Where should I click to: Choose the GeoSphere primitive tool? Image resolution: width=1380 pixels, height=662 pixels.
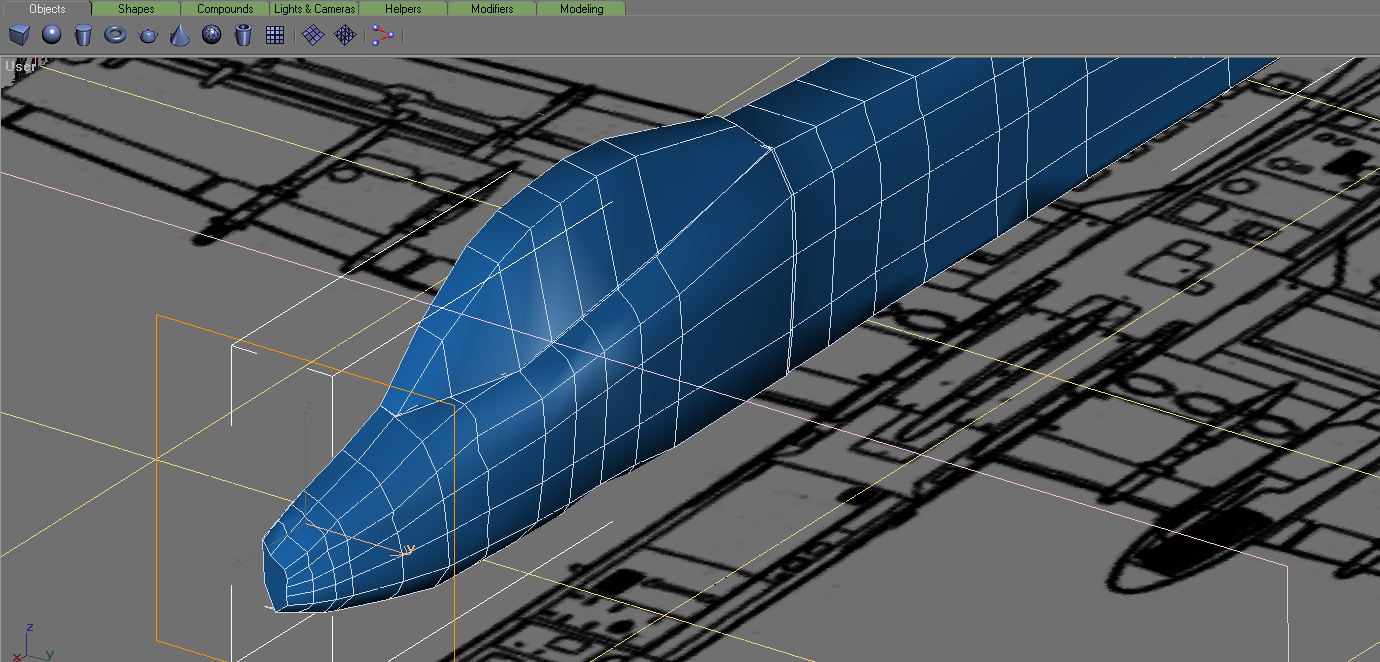(x=211, y=36)
